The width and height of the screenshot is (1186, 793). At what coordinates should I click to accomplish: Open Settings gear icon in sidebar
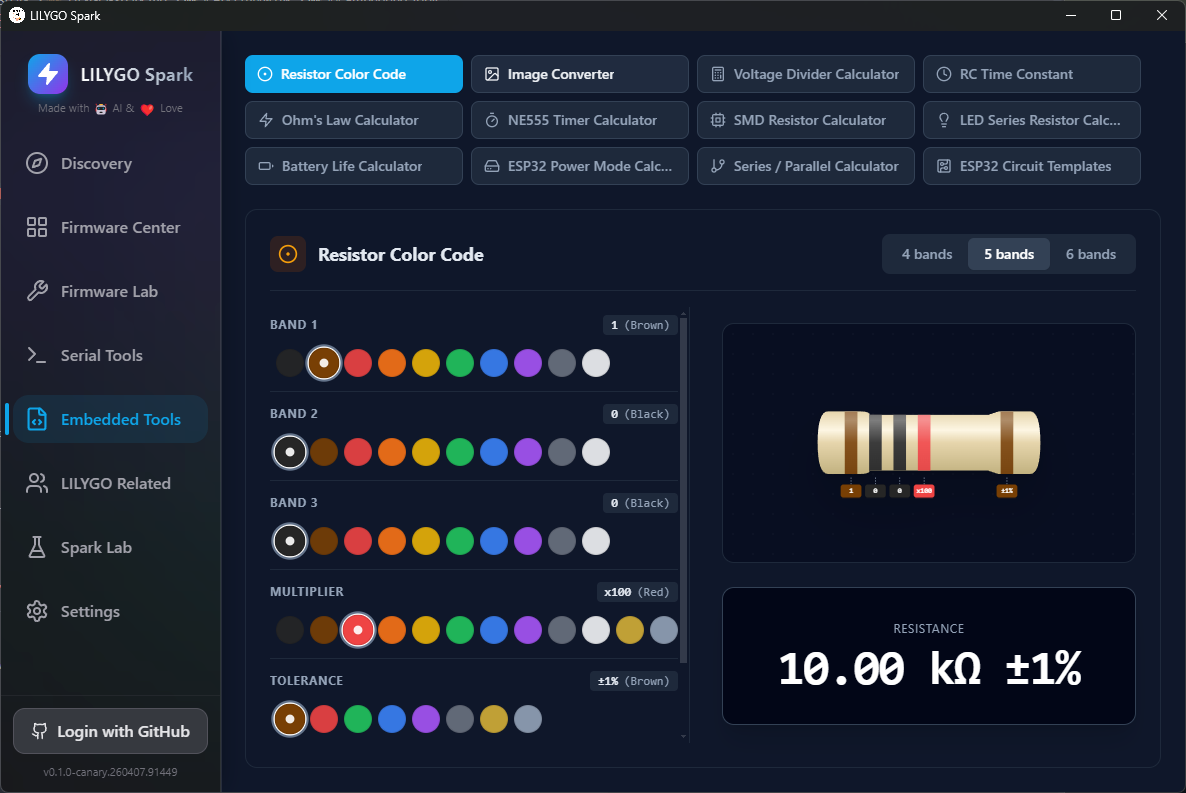[37, 612]
